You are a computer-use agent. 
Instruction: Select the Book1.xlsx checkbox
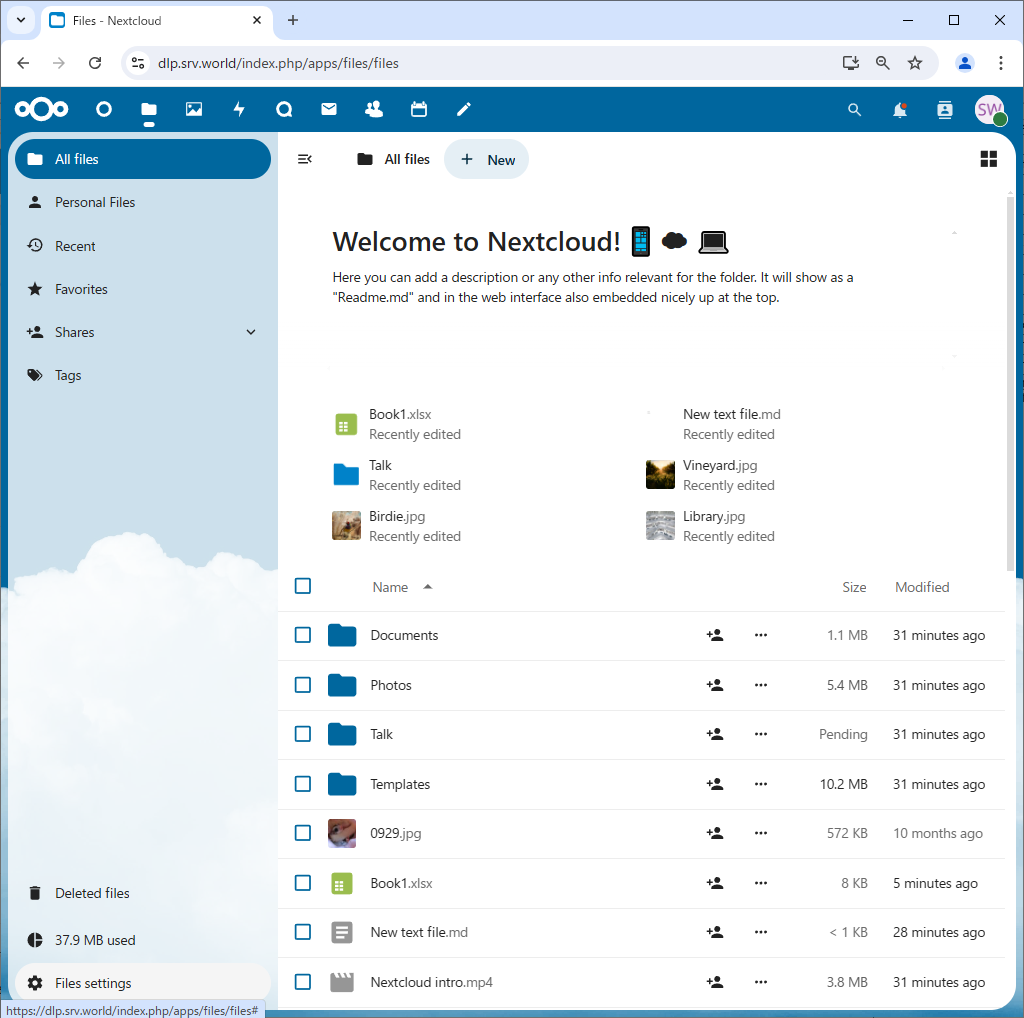pos(303,882)
